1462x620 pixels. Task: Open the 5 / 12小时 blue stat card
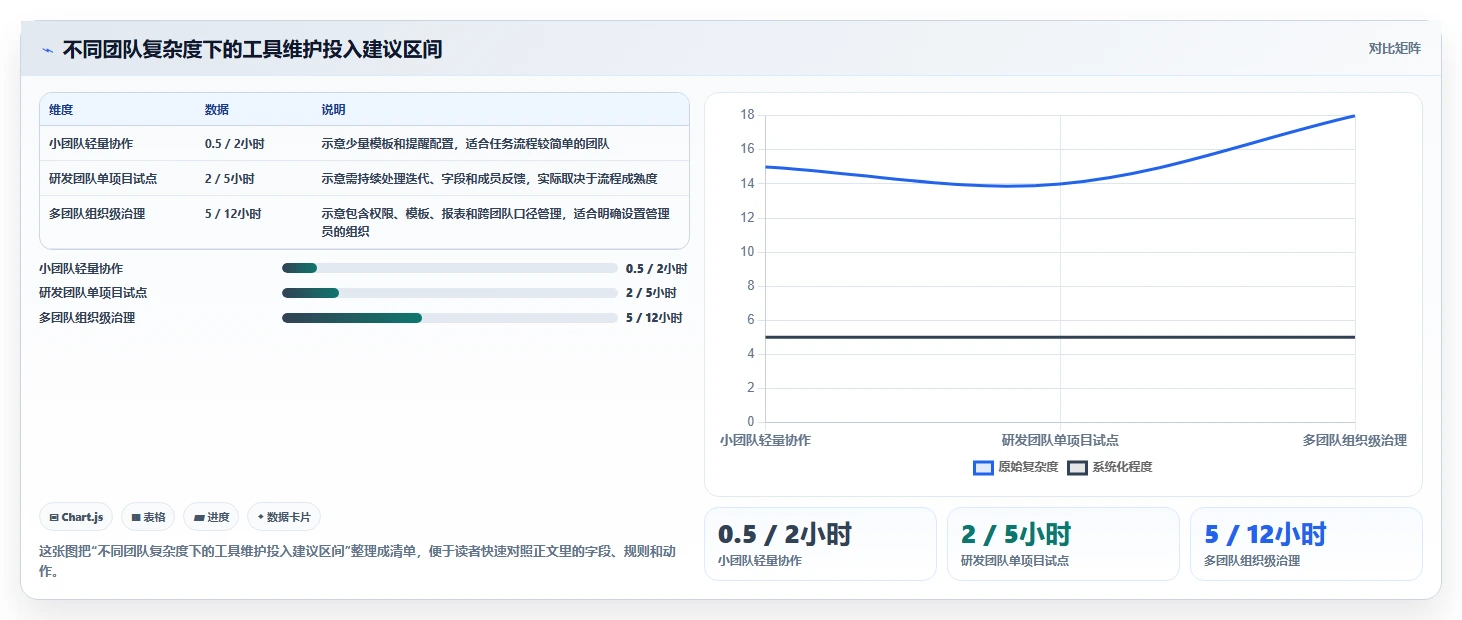[1306, 544]
